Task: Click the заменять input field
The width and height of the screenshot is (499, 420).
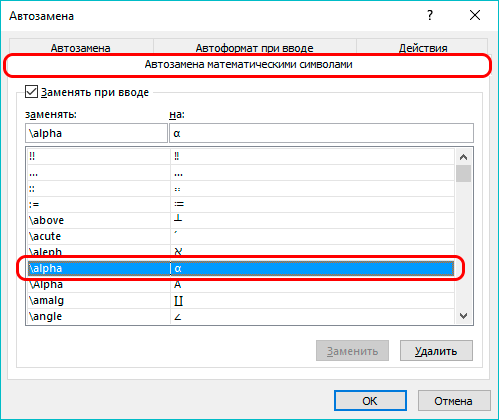Action: (96, 133)
